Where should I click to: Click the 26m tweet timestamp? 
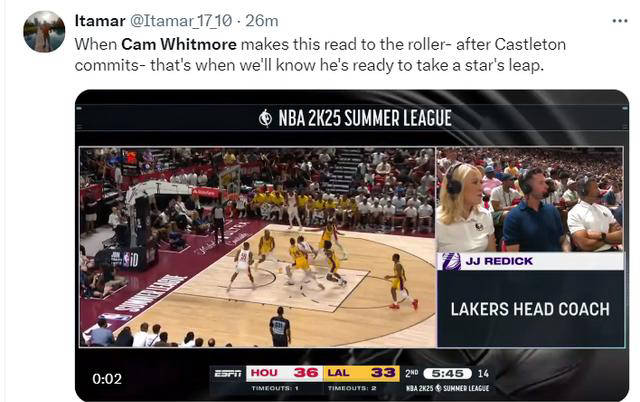click(x=262, y=21)
